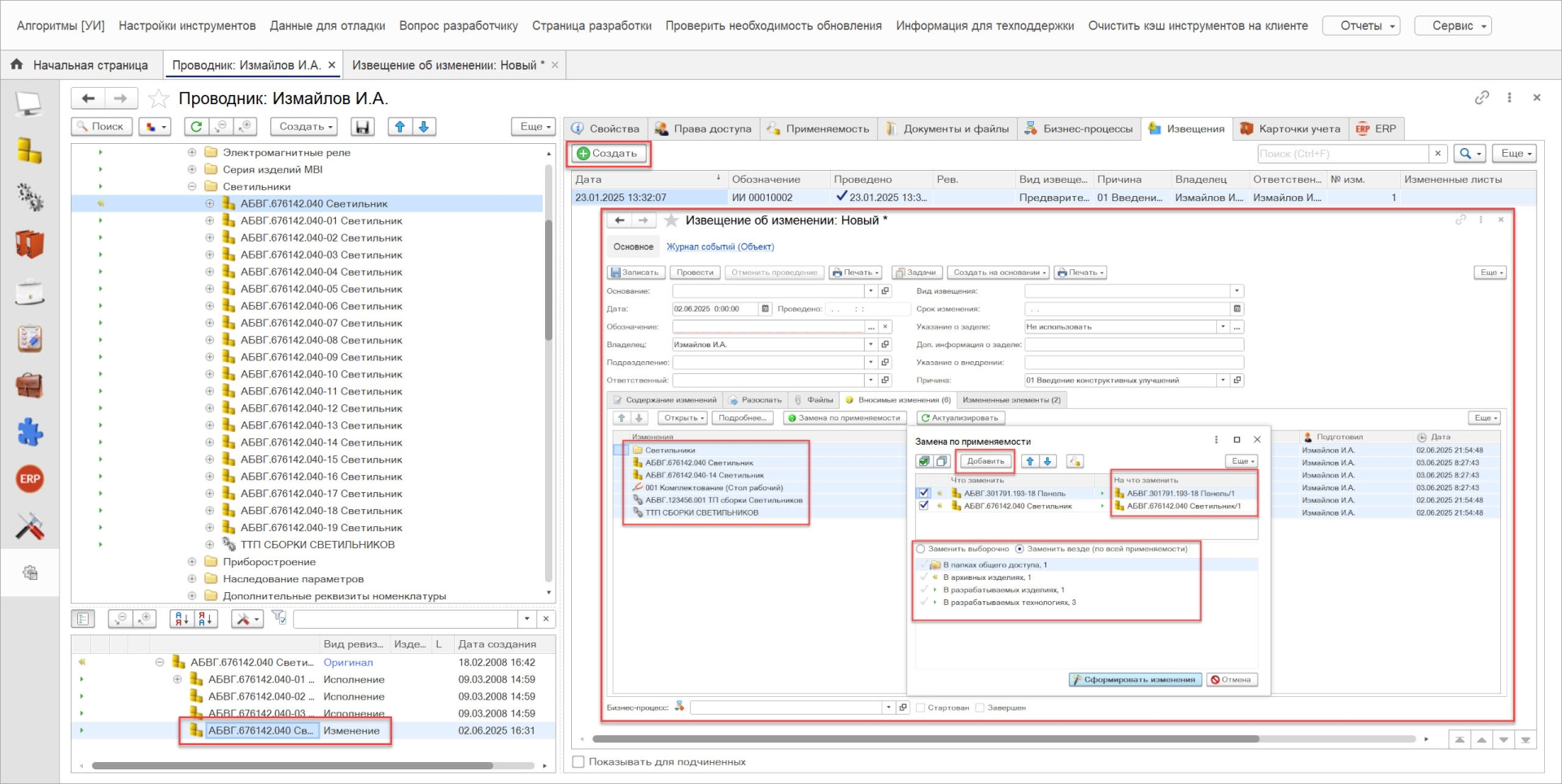Image resolution: width=1562 pixels, height=784 pixels.
Task: Click the horizontal scrollbar under revisions list
Action: tap(293, 765)
